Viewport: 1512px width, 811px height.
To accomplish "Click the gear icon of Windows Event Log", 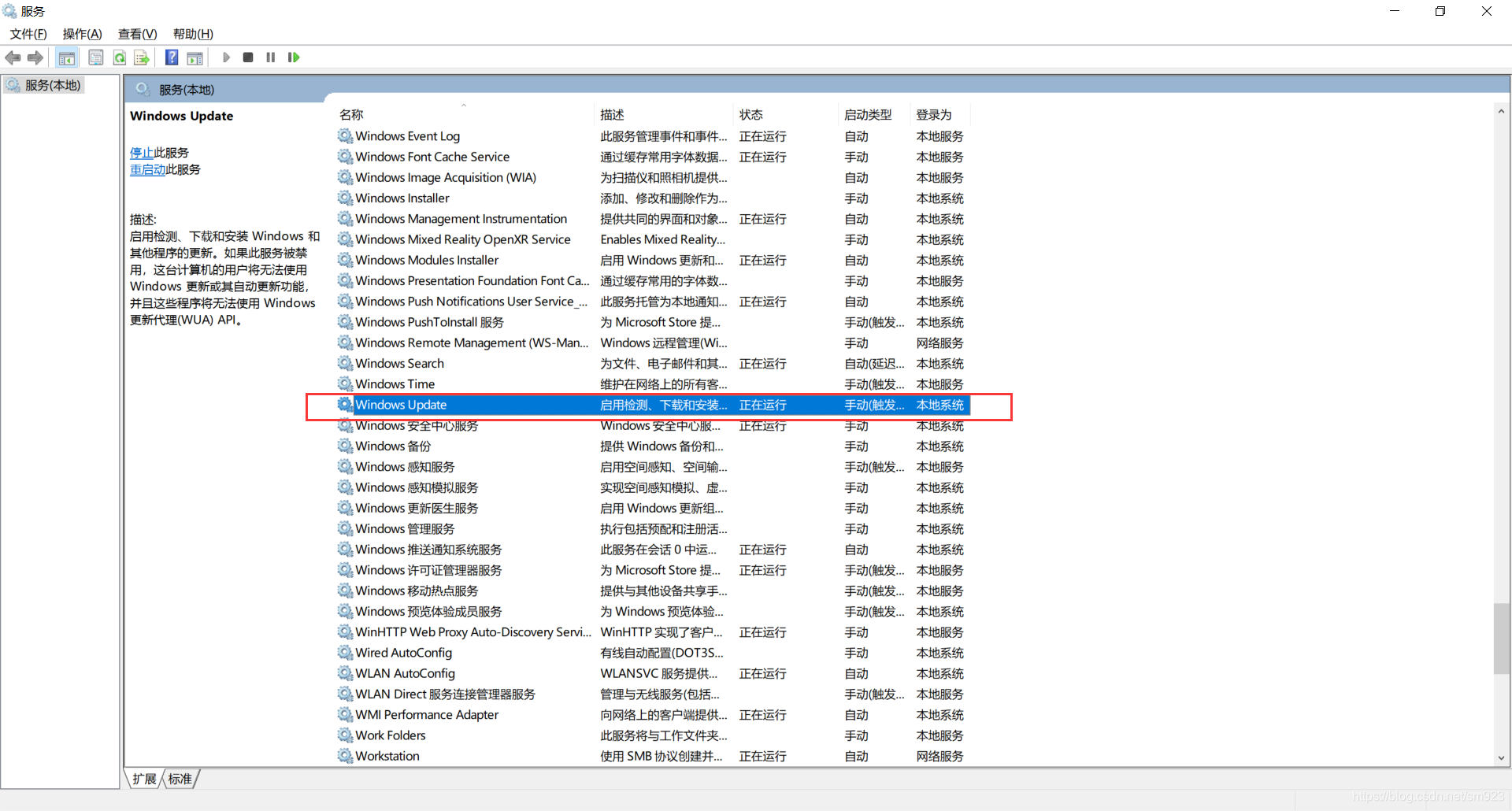I will coord(345,136).
